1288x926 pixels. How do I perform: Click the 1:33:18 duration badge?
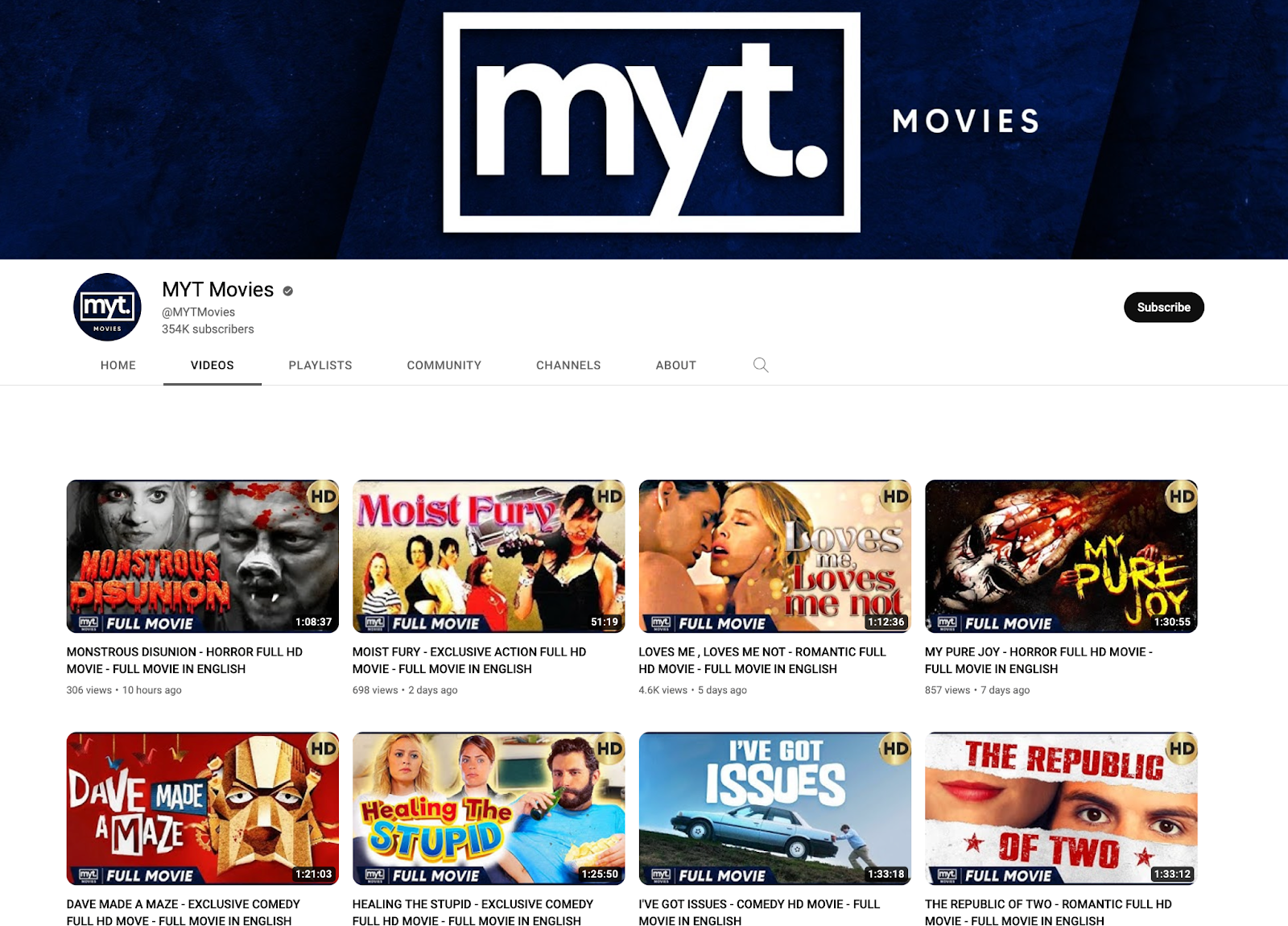(886, 874)
